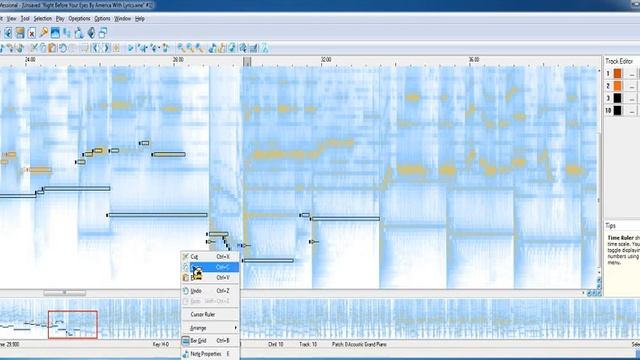
Task: Choose highlighted Copy in the context menu
Action: coord(210,267)
